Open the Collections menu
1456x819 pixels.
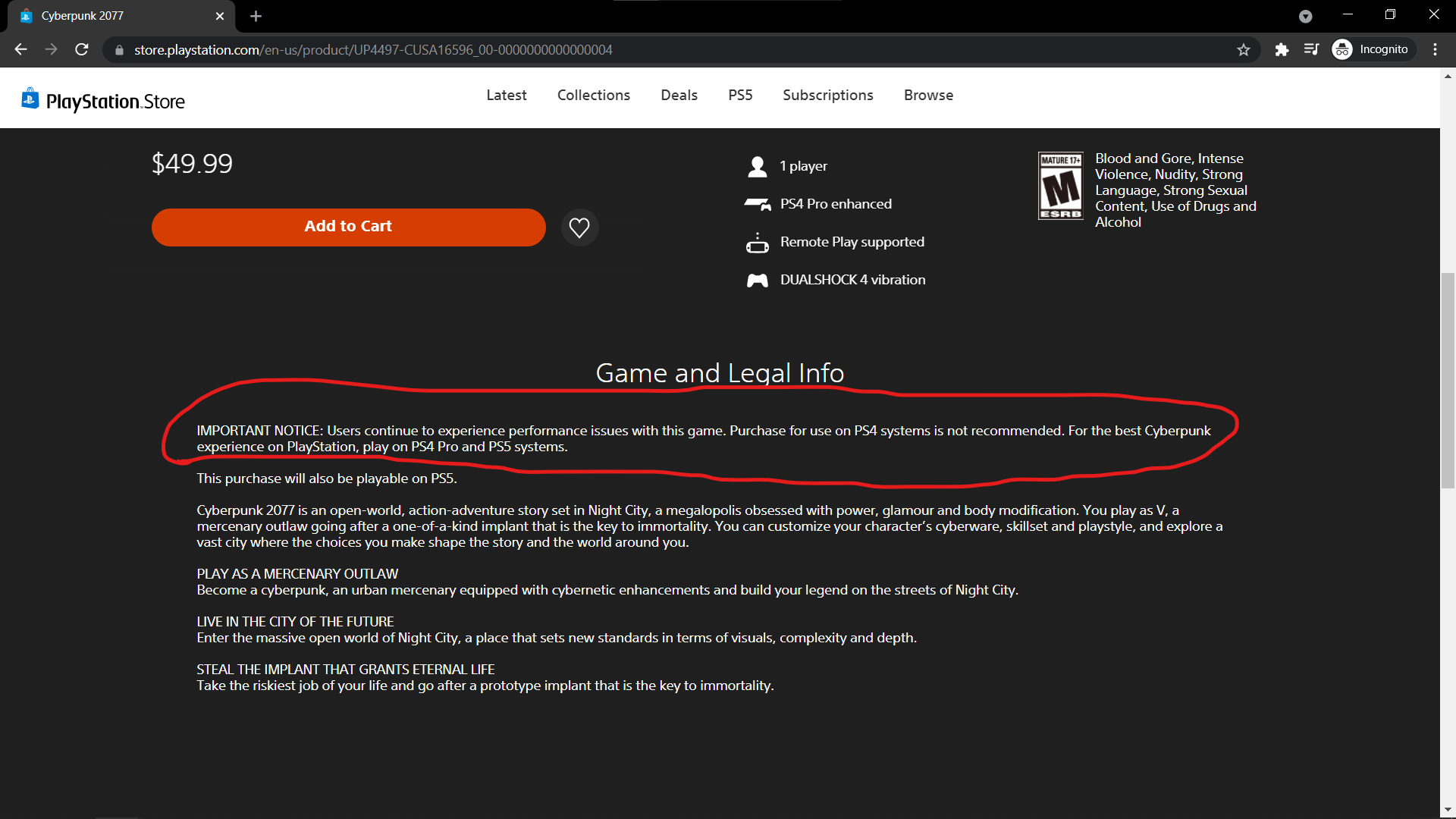pyautogui.click(x=594, y=96)
